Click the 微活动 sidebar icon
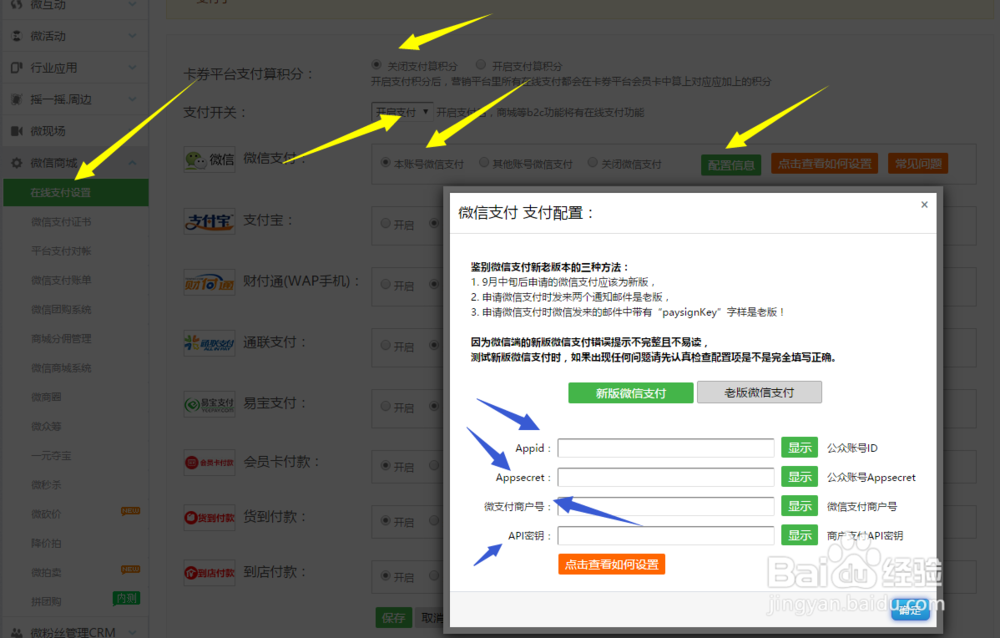This screenshot has width=1000, height=638. pos(17,36)
